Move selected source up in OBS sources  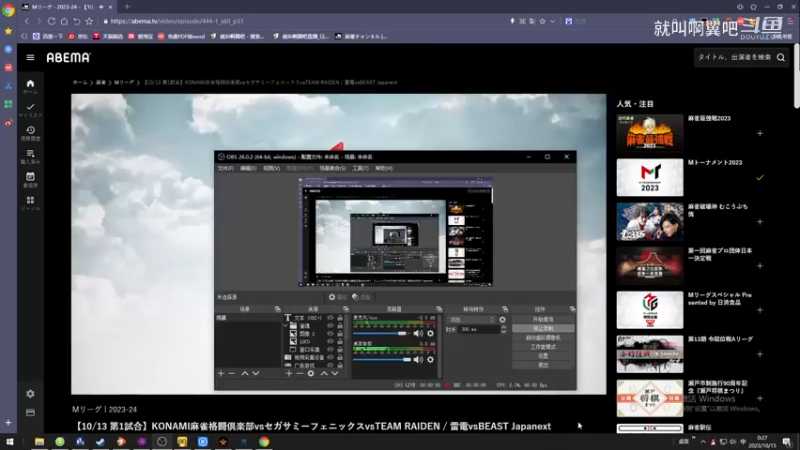(324, 373)
